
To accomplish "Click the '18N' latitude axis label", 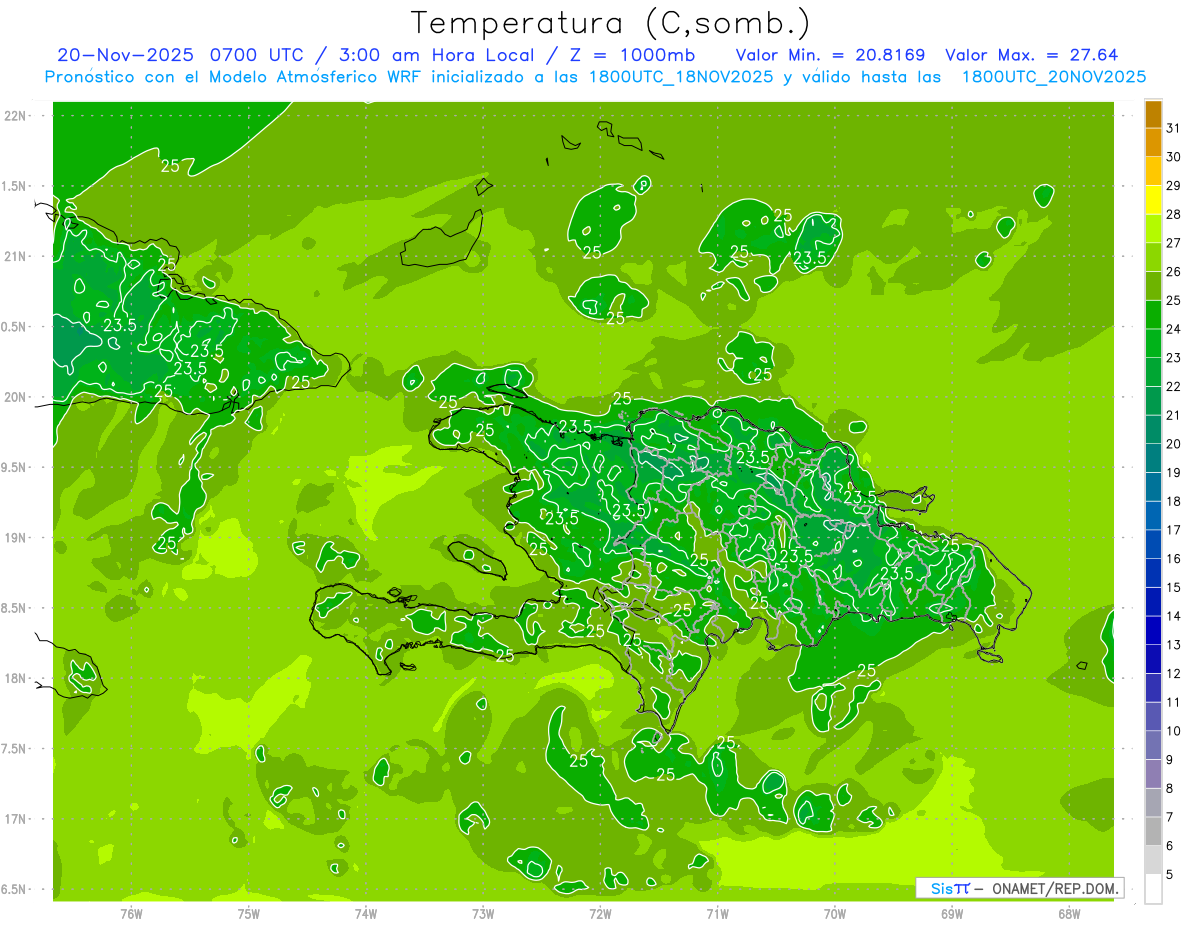I will point(15,678).
